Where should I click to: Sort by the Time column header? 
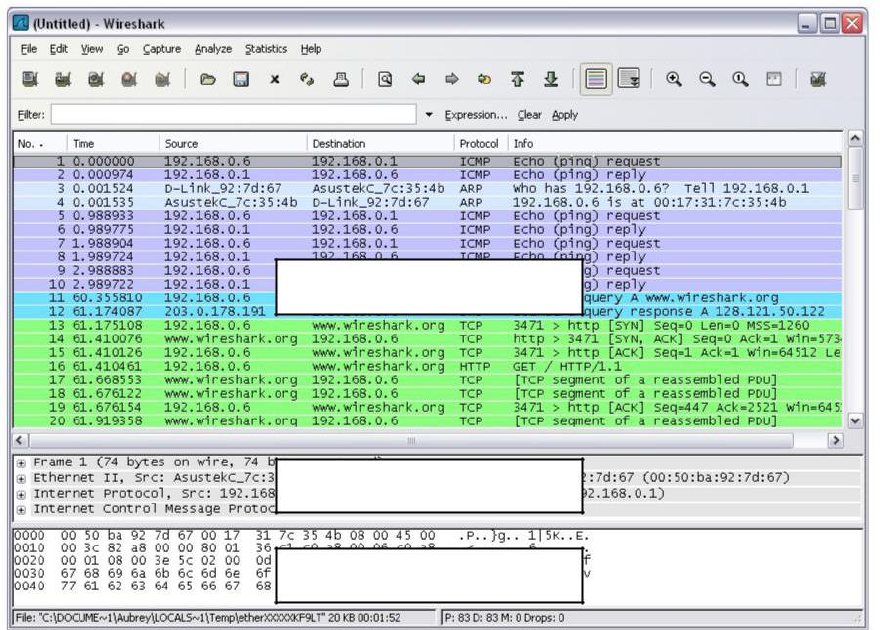pyautogui.click(x=113, y=144)
